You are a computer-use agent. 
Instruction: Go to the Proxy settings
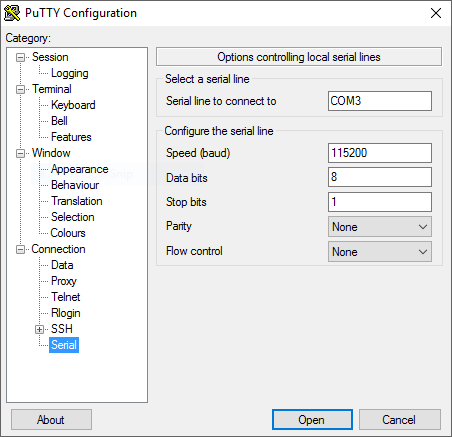point(64,281)
